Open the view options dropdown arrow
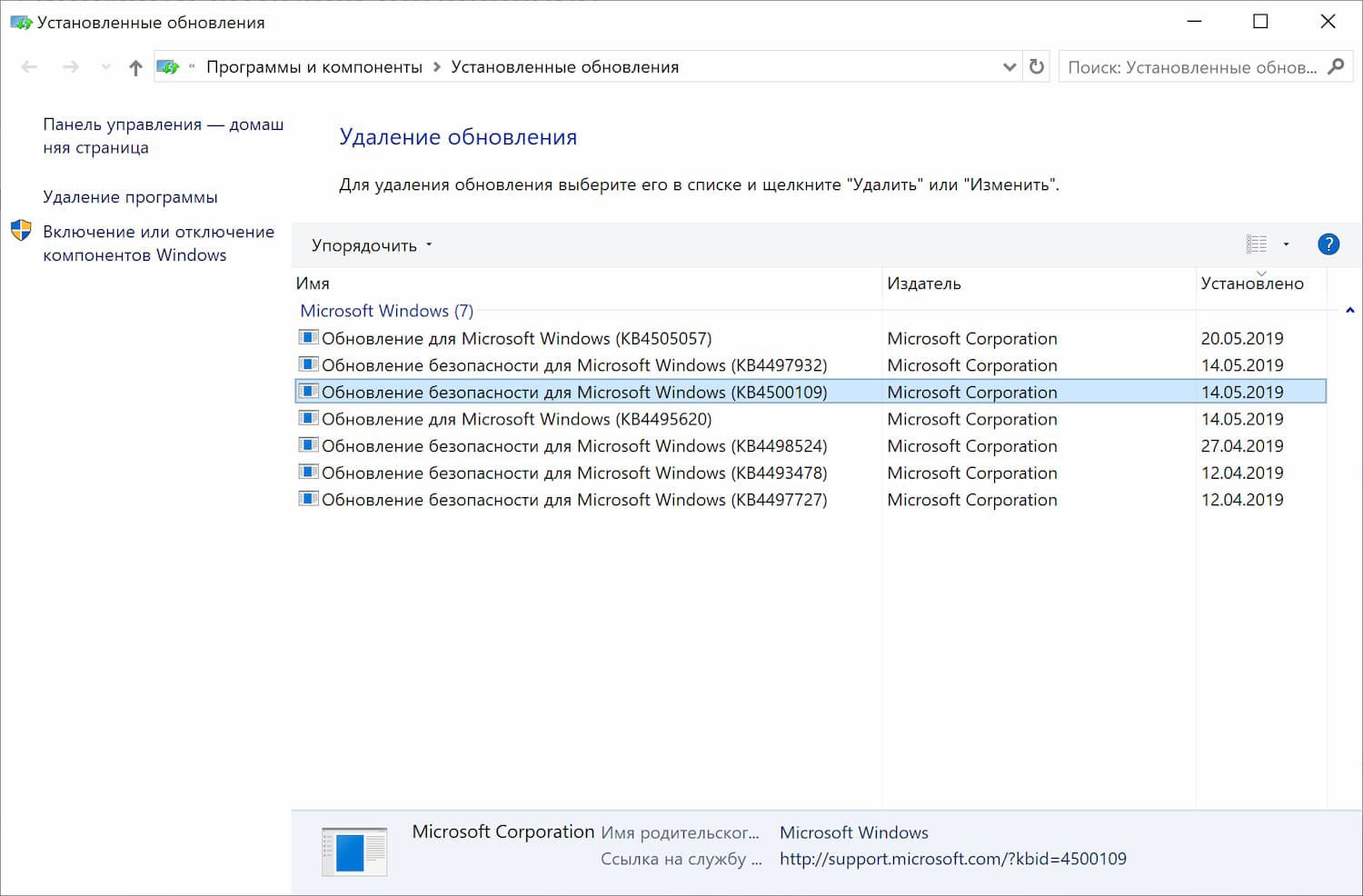The height and width of the screenshot is (896, 1363). coord(1285,244)
